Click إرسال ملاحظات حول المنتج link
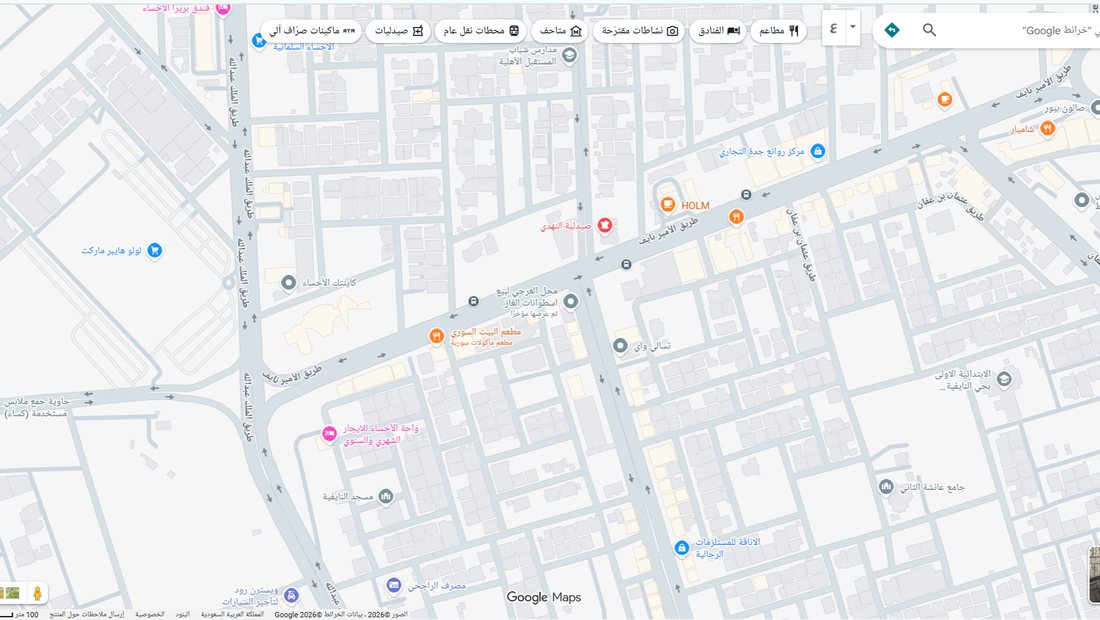1100x620 pixels. (87, 614)
